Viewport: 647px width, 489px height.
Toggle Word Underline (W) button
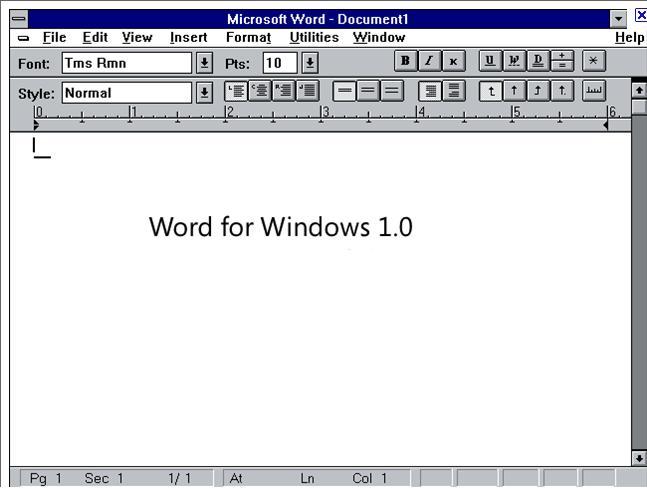[514, 61]
